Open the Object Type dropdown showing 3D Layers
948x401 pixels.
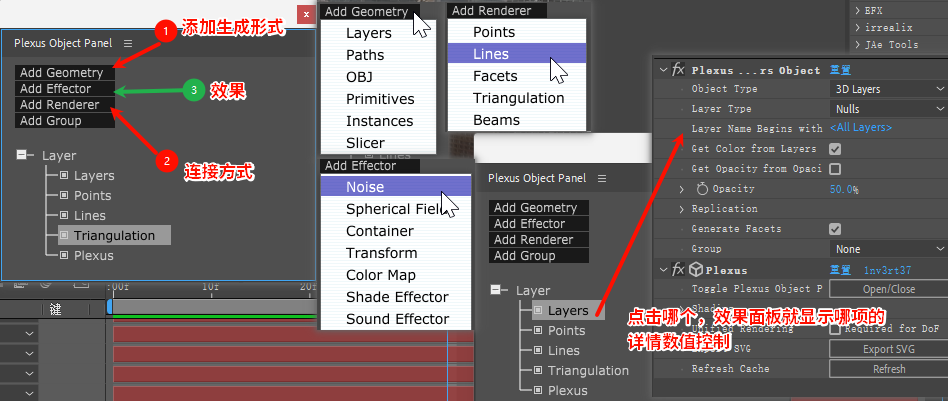pyautogui.click(x=888, y=89)
